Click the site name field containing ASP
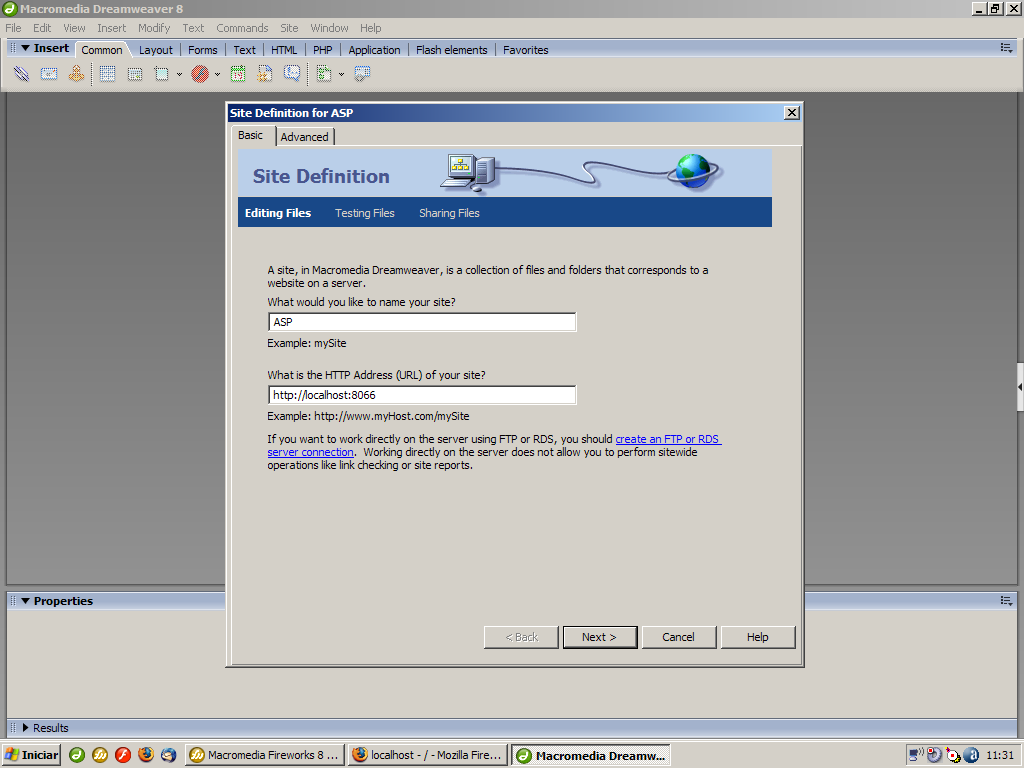 [x=422, y=322]
